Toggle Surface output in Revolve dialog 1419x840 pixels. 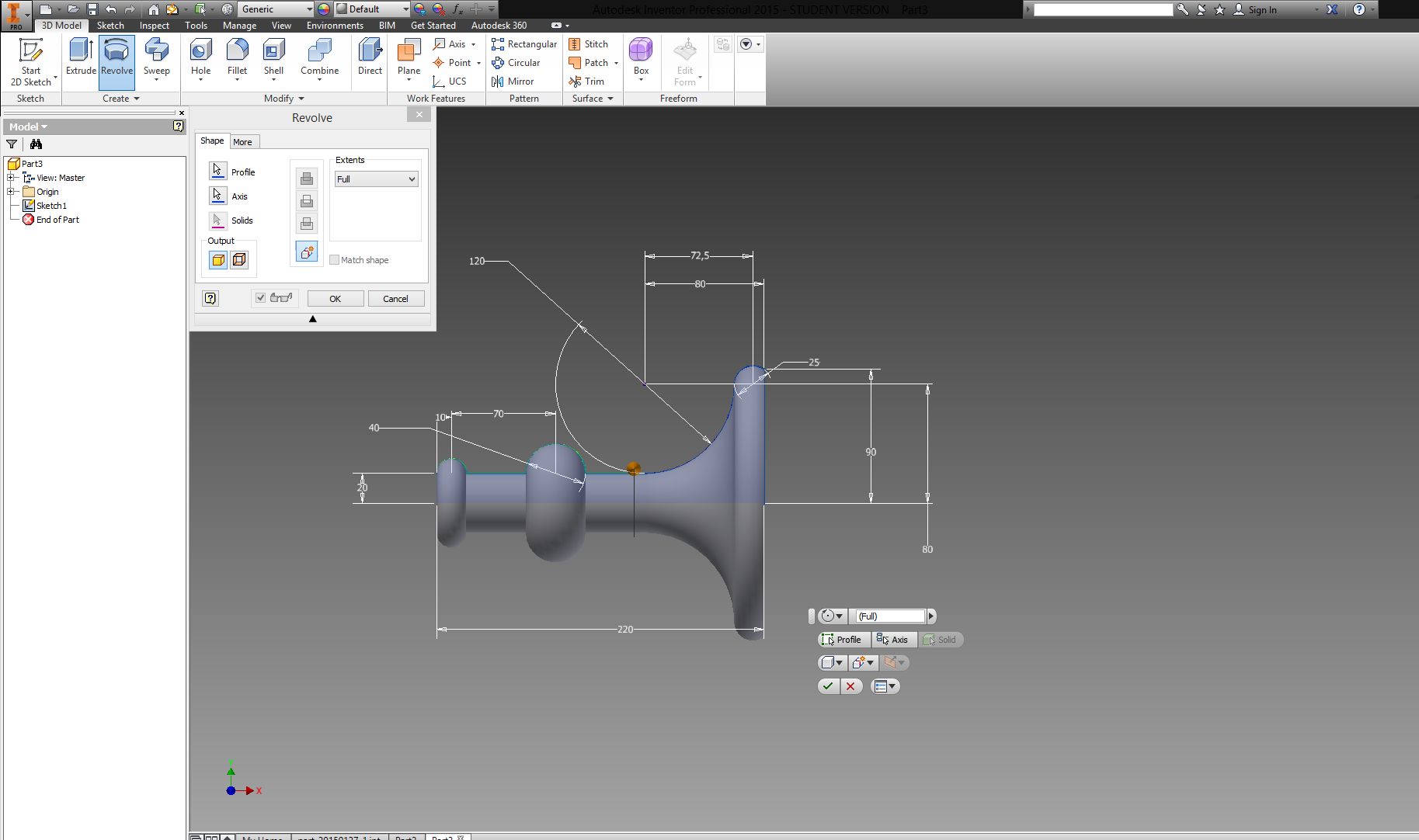(239, 260)
